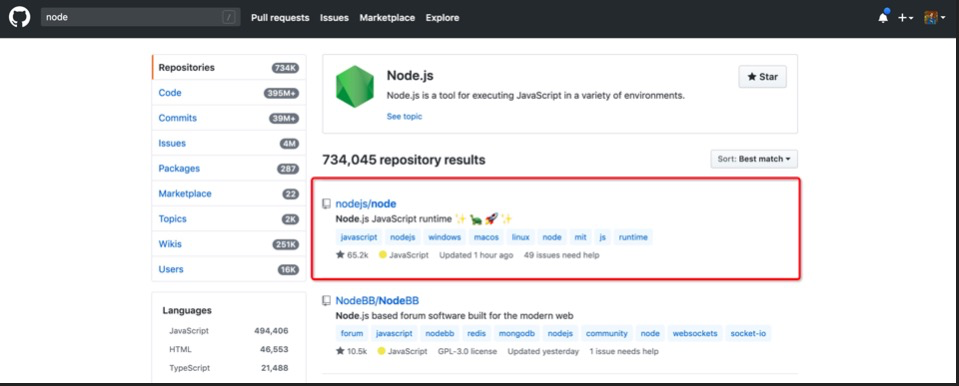Select Users results filter
959x386 pixels.
[x=229, y=269]
